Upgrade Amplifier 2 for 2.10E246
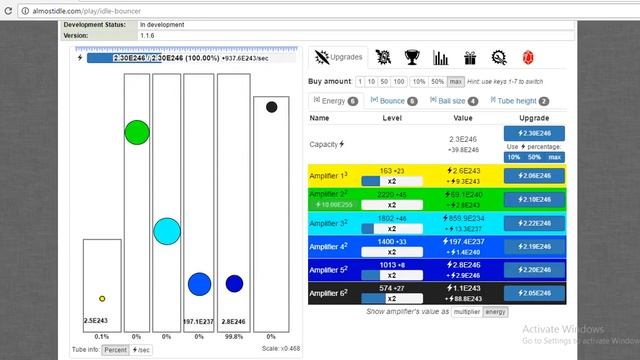The width and height of the screenshot is (640, 360). (x=534, y=199)
